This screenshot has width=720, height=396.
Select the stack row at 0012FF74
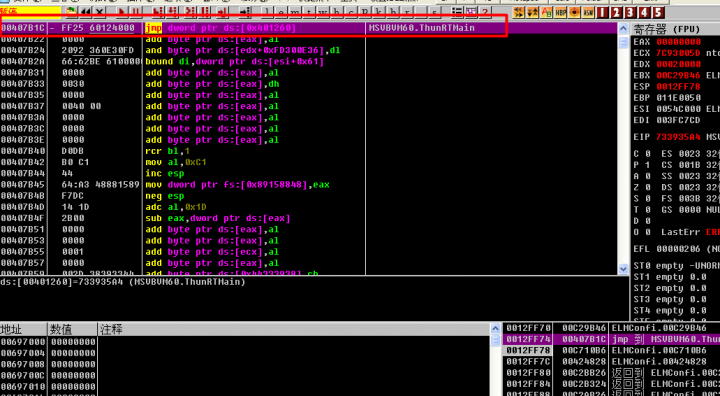612,339
